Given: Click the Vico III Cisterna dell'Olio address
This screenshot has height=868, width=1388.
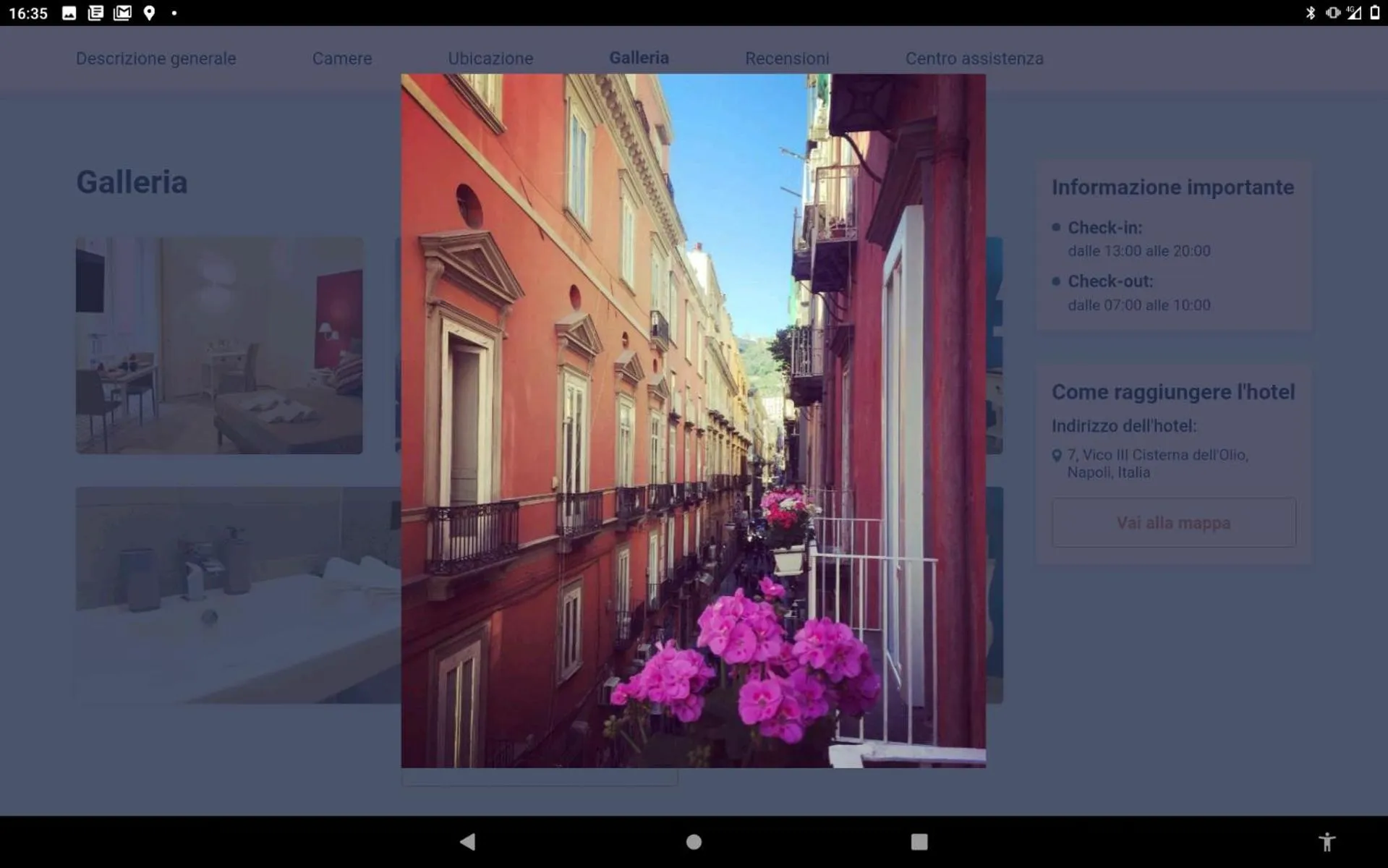Looking at the screenshot, I should click(x=1157, y=463).
